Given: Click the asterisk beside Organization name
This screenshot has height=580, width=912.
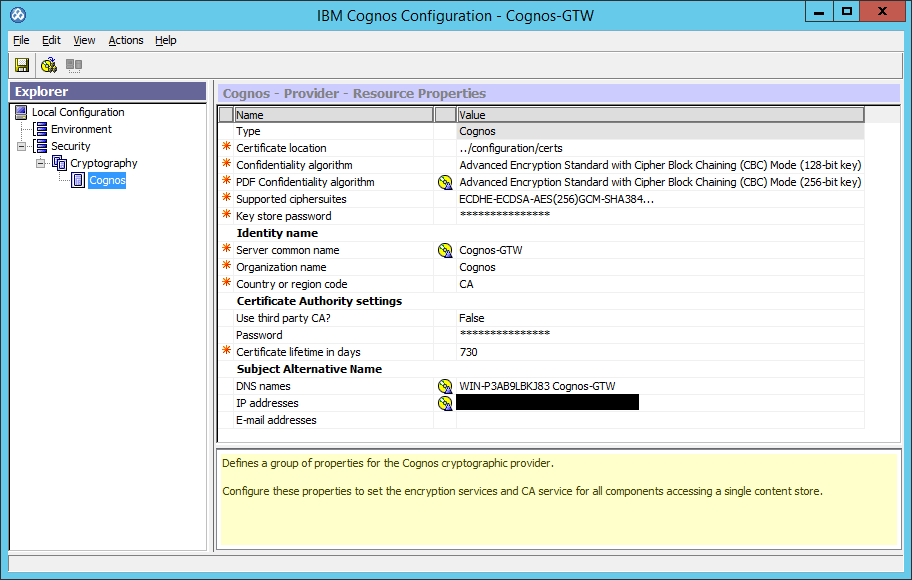Looking at the screenshot, I should point(226,265).
